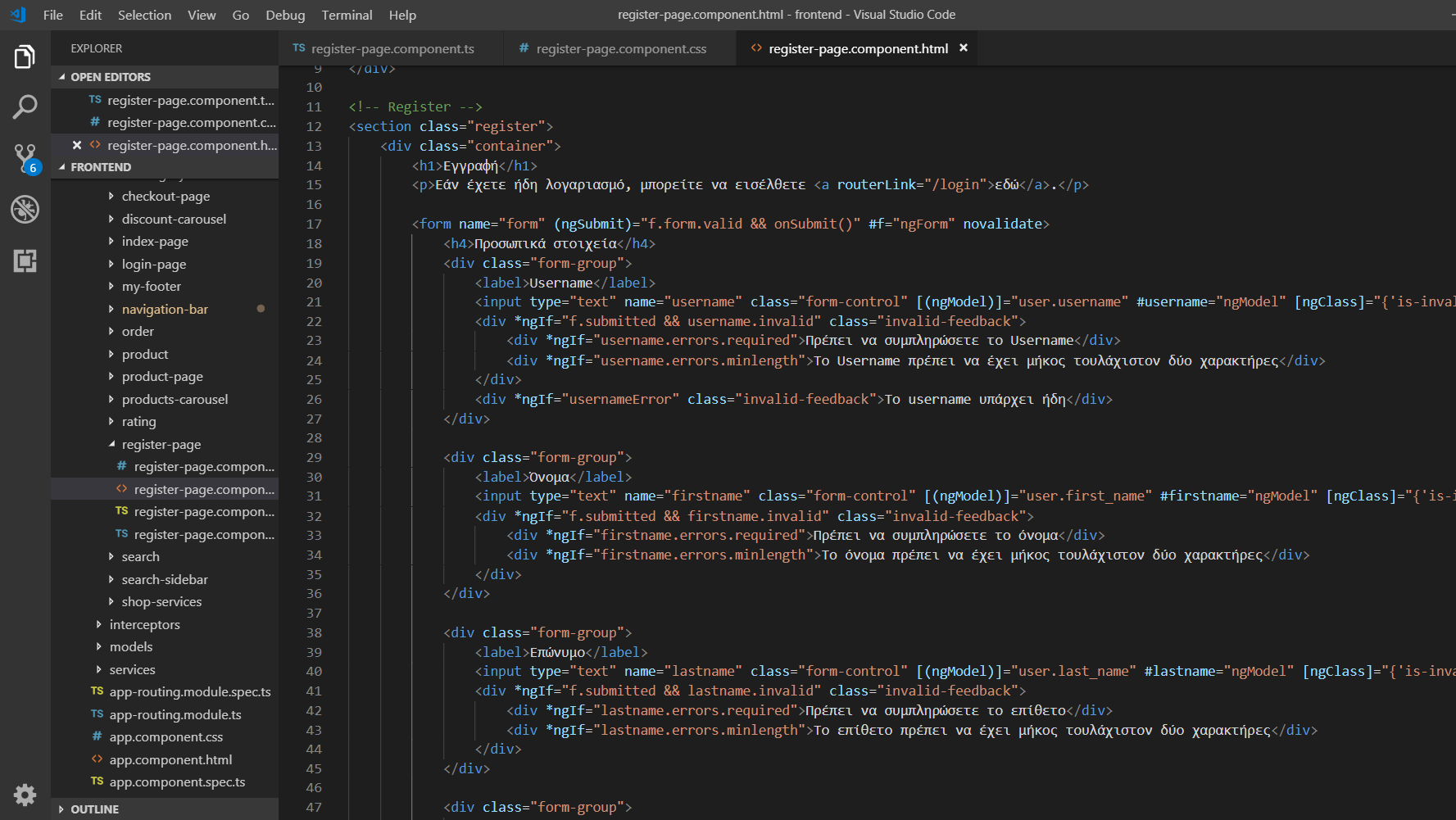The height and width of the screenshot is (820, 1456).
Task: Open app-routing.module.spec.ts file
Action: (x=165, y=692)
